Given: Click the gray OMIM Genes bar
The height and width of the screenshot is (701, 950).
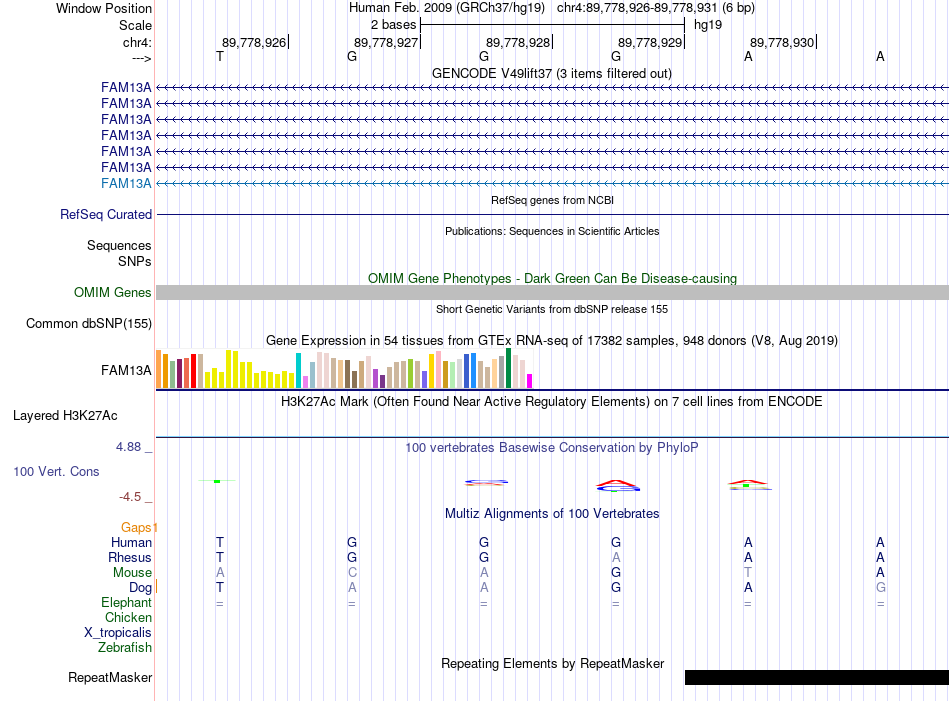Looking at the screenshot, I should pyautogui.click(x=552, y=293).
